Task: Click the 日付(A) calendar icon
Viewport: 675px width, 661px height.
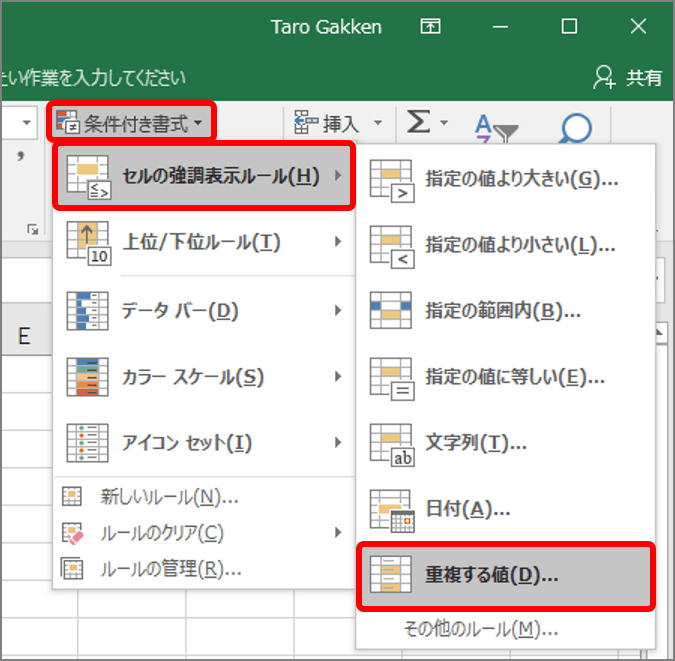Action: (x=392, y=511)
